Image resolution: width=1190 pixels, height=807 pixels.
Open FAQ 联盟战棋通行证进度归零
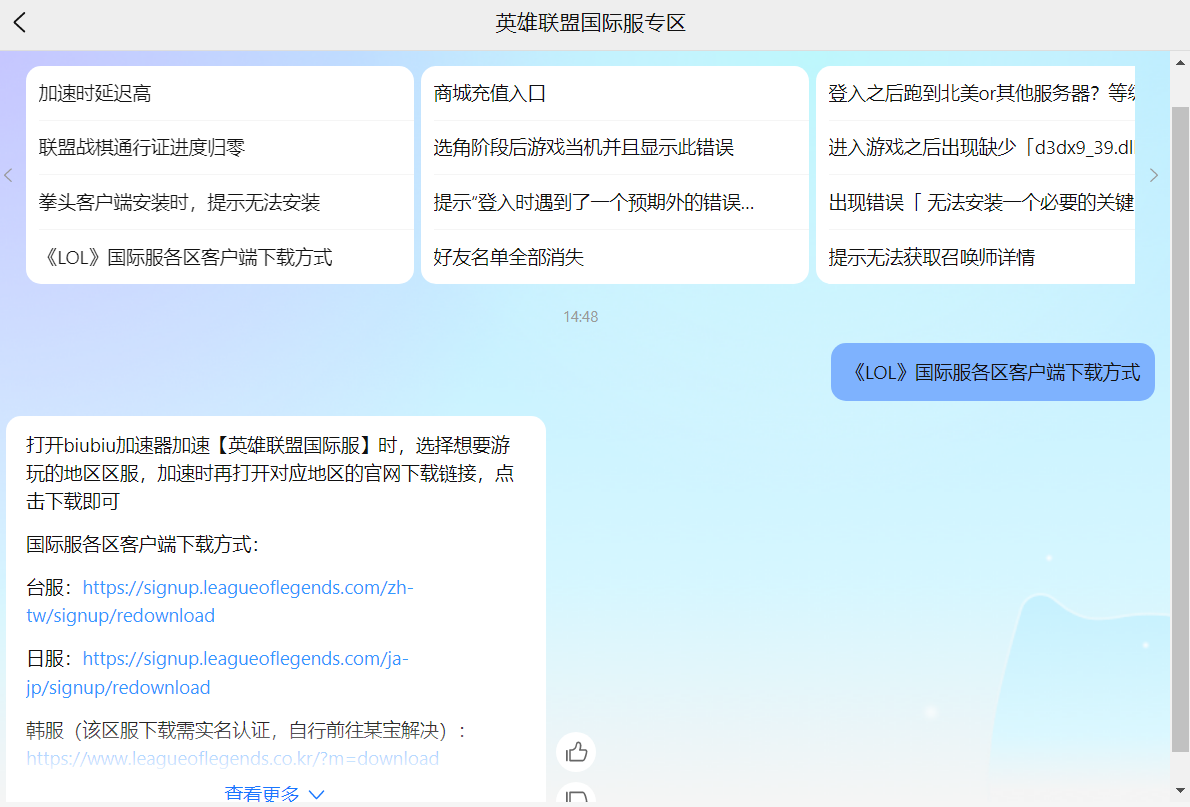pos(220,147)
